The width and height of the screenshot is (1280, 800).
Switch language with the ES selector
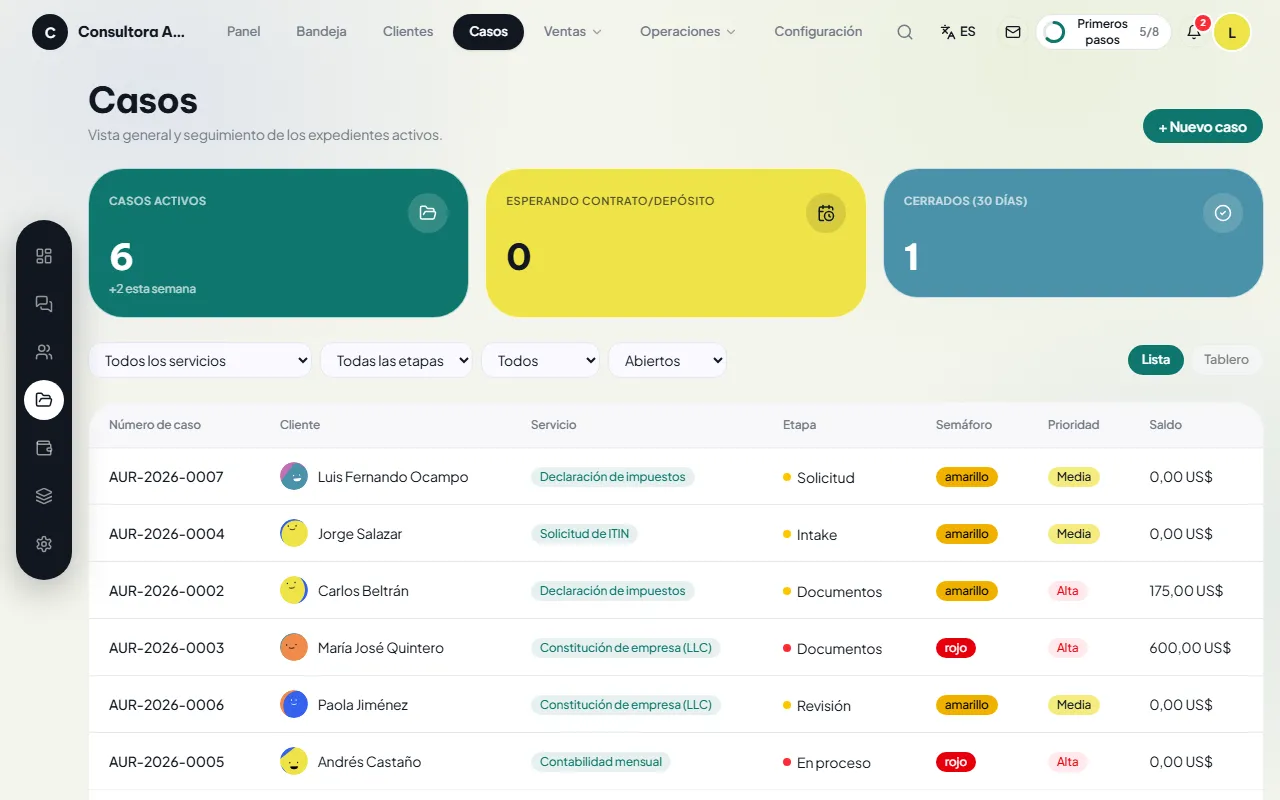click(958, 32)
